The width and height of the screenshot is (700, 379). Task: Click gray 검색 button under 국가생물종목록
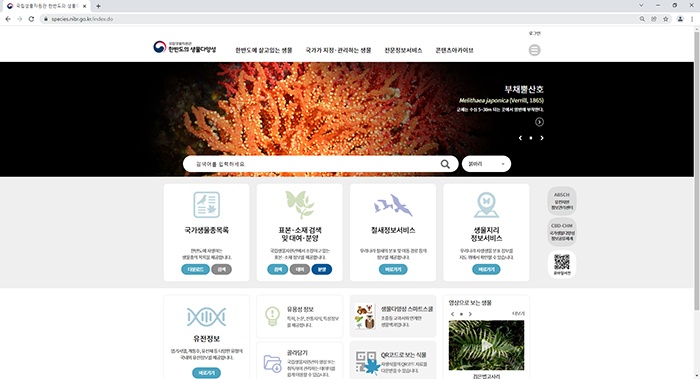(221, 269)
